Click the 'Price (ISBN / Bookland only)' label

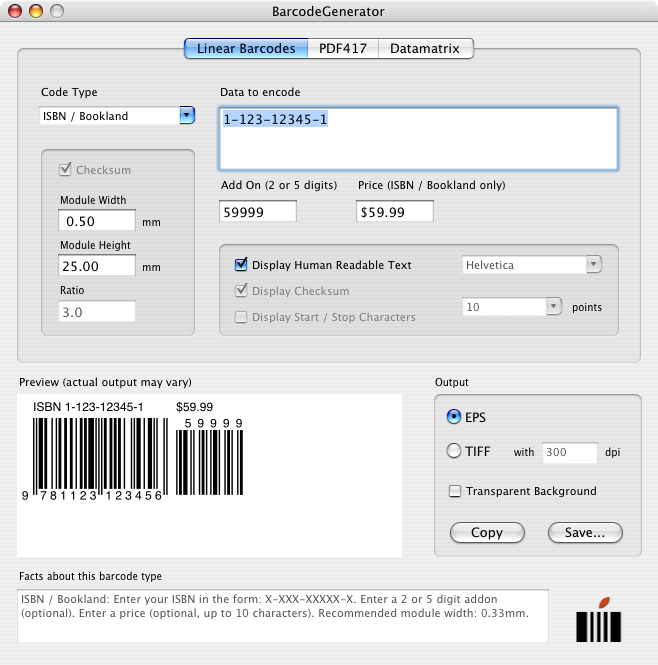point(431,185)
